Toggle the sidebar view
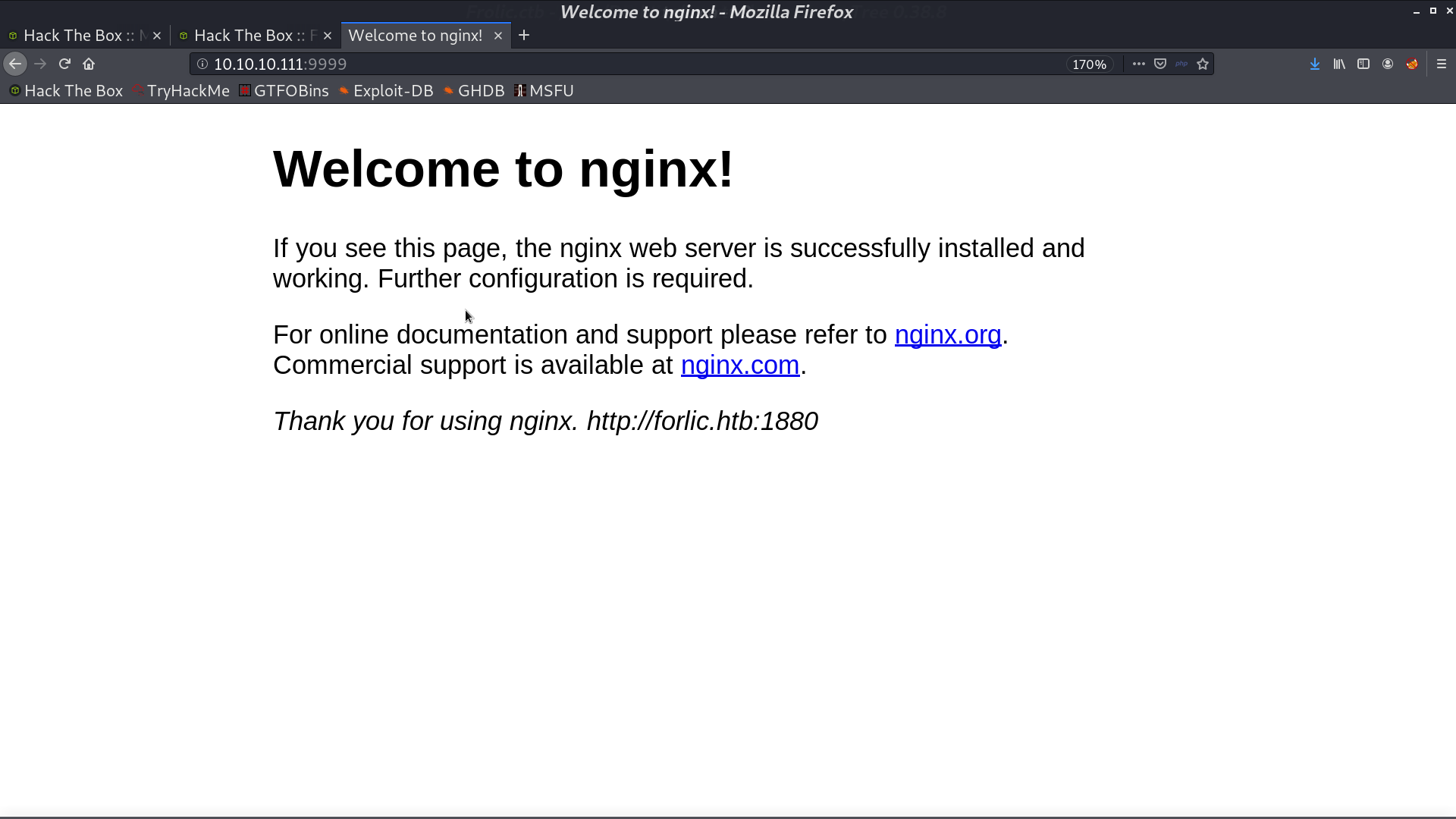The height and width of the screenshot is (819, 1456). (x=1363, y=64)
